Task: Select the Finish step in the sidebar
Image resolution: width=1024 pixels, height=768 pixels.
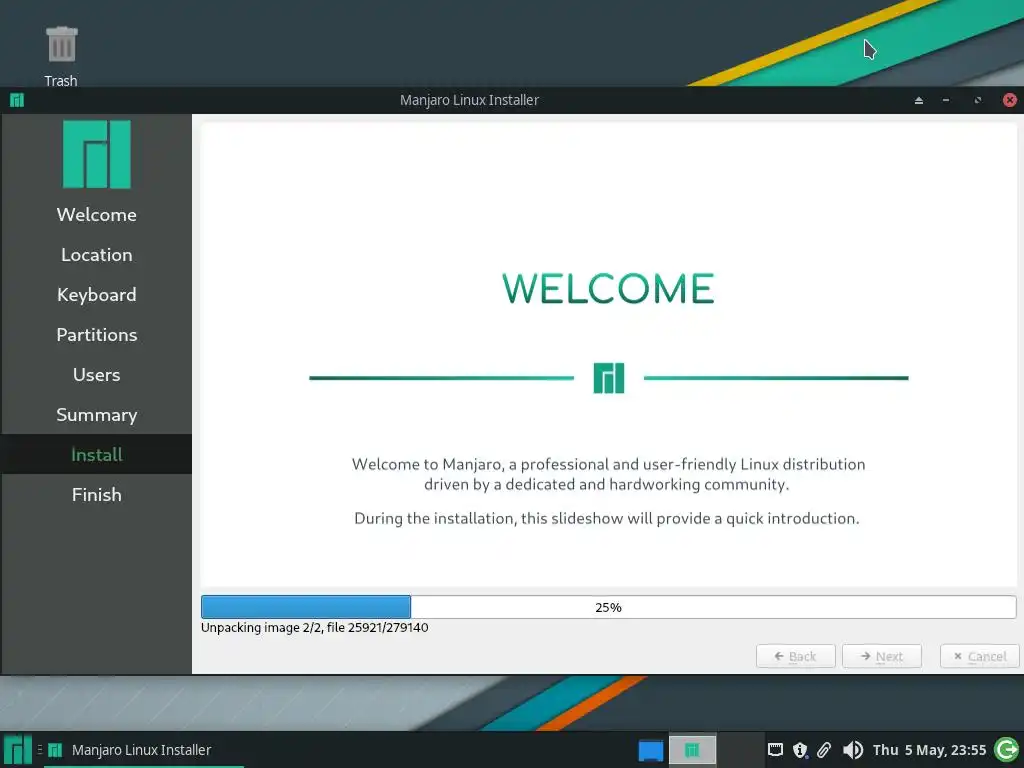Action: point(97,494)
